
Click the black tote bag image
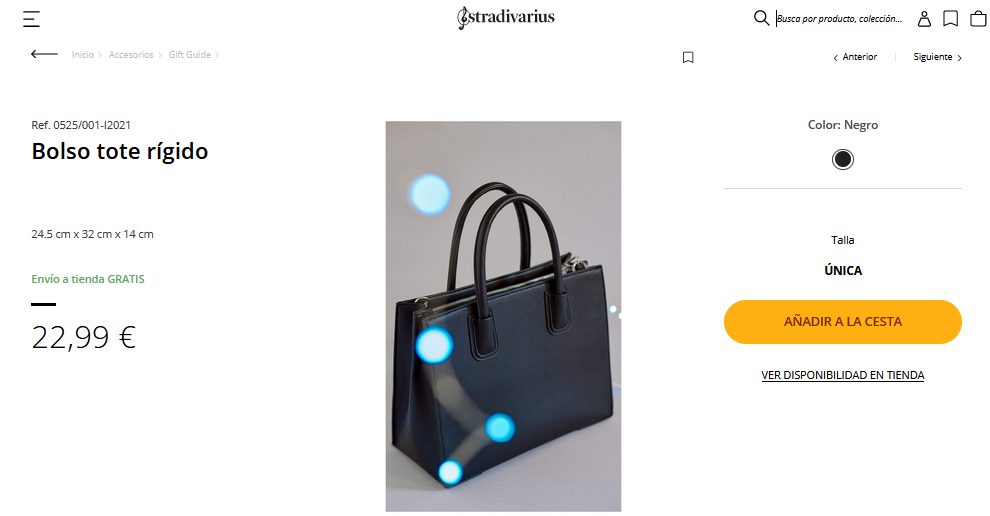[x=503, y=316]
